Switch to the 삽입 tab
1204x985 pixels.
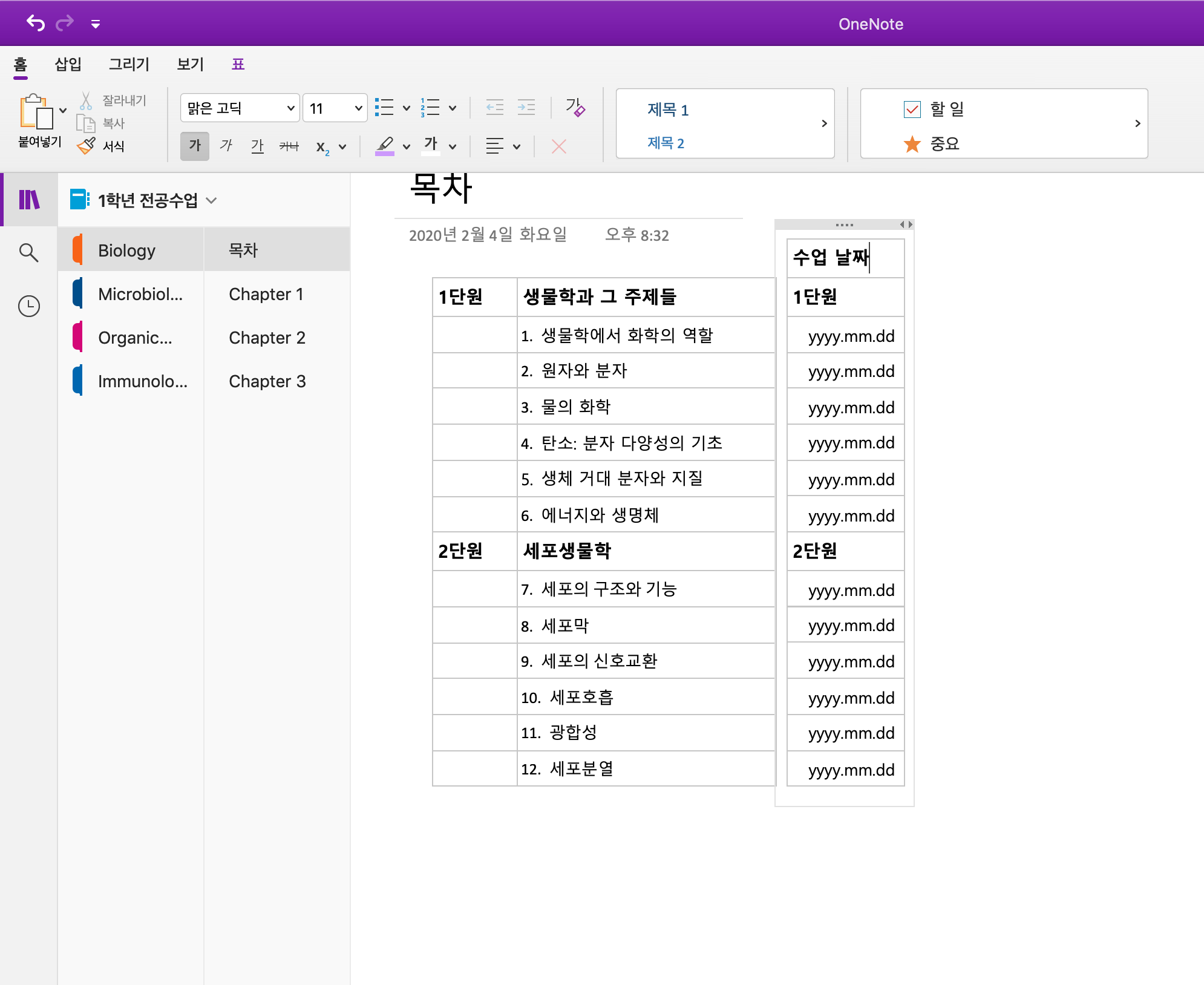point(68,64)
